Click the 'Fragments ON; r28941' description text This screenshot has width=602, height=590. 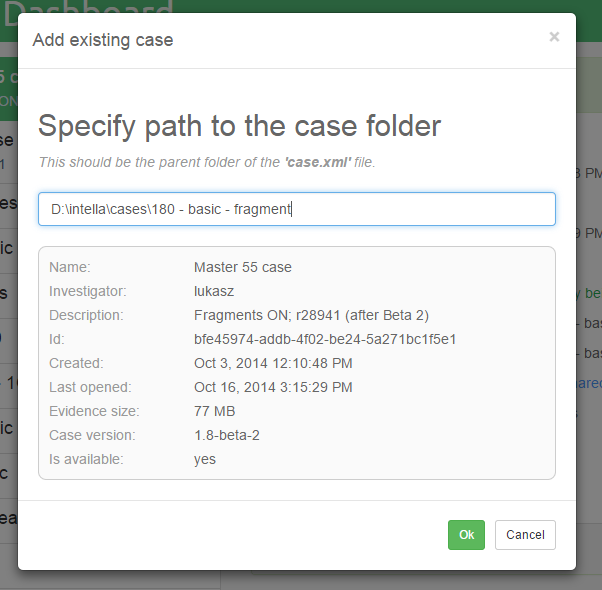[311, 315]
